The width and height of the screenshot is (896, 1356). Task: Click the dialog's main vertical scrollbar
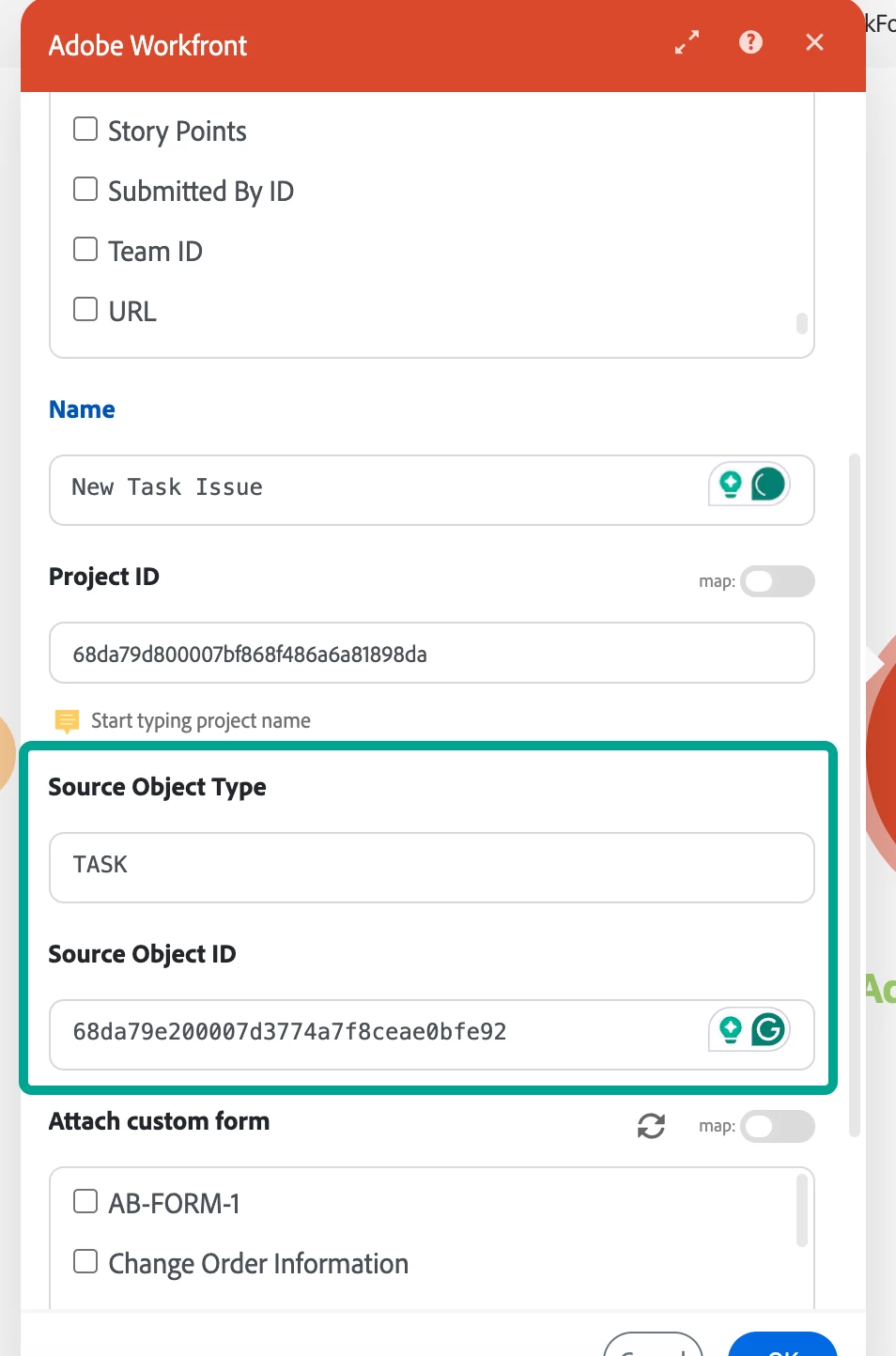point(855,795)
